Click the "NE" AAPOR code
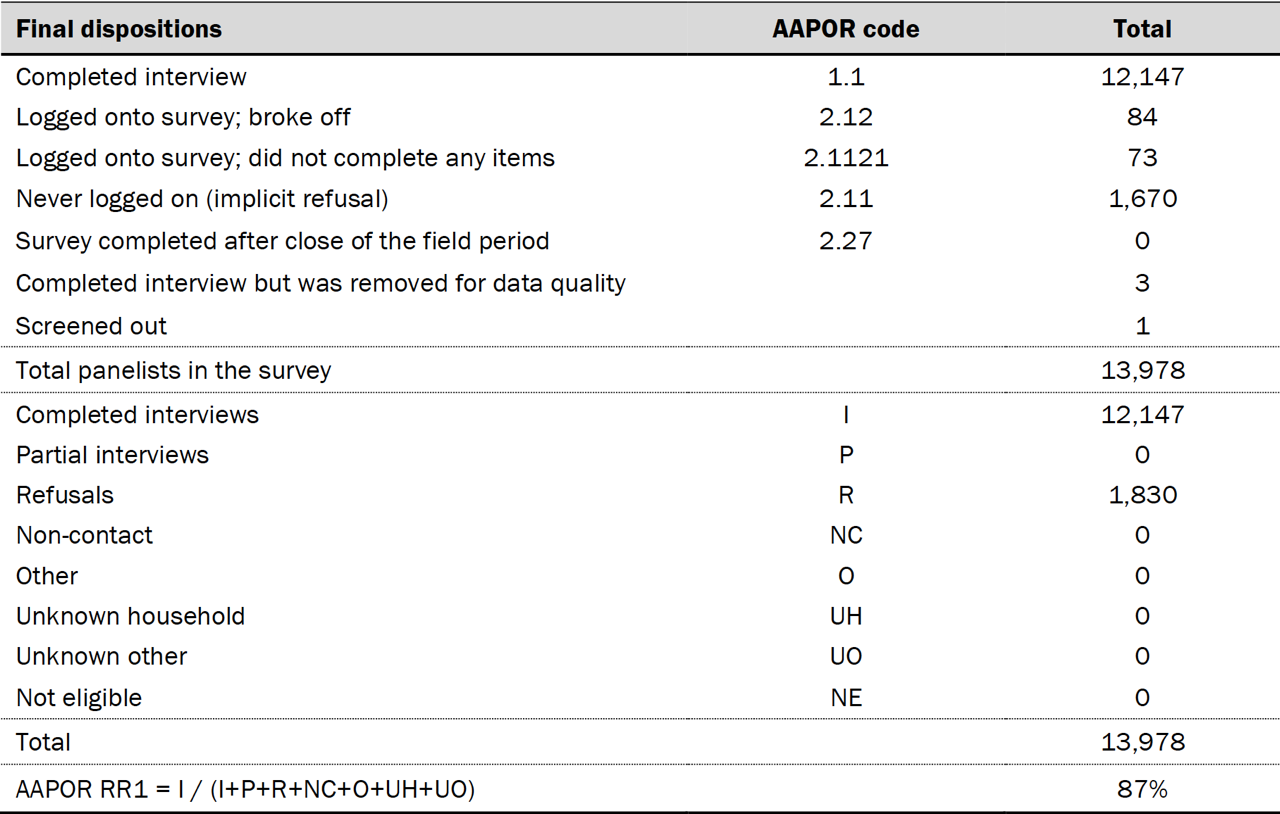Image resolution: width=1280 pixels, height=814 pixels. pyautogui.click(x=846, y=697)
